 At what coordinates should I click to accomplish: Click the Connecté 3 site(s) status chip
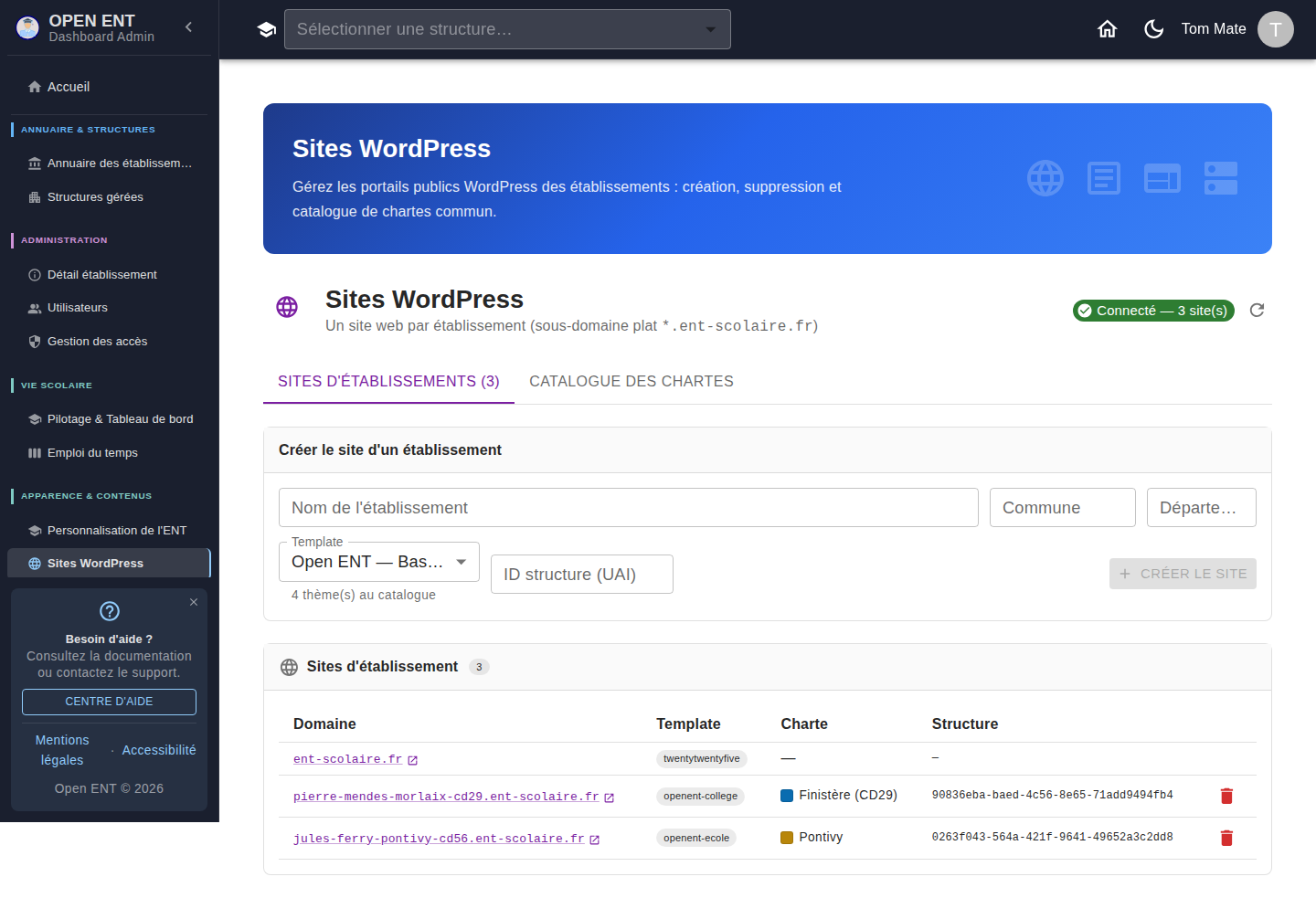(x=1153, y=311)
